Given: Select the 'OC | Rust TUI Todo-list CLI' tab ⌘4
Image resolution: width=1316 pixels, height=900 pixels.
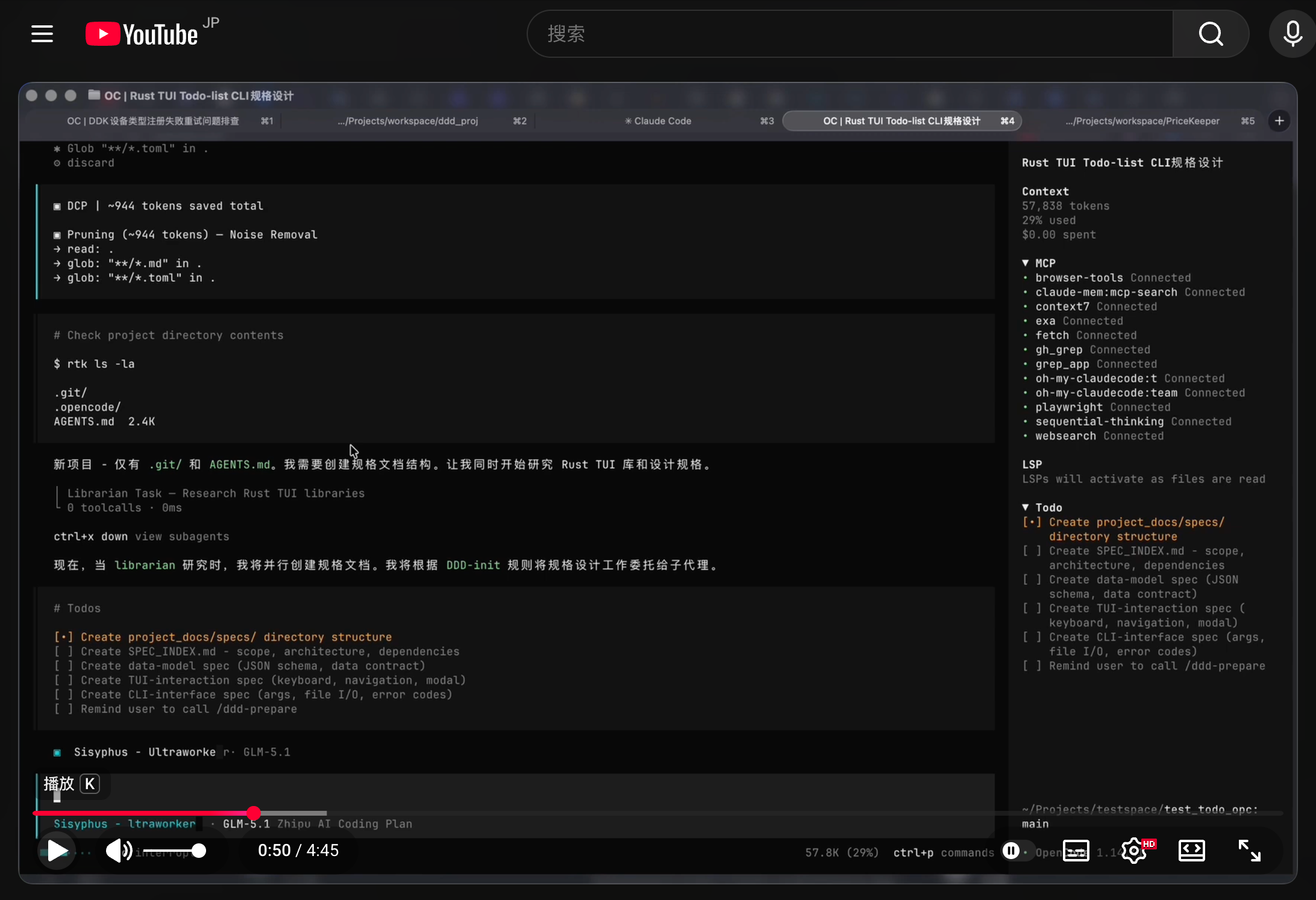Looking at the screenshot, I should [x=902, y=121].
